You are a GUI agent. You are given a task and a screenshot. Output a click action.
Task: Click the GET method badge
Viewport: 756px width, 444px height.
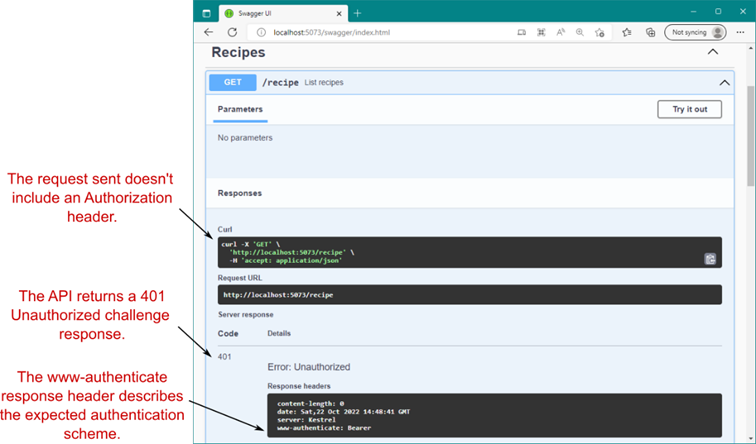pyautogui.click(x=232, y=82)
